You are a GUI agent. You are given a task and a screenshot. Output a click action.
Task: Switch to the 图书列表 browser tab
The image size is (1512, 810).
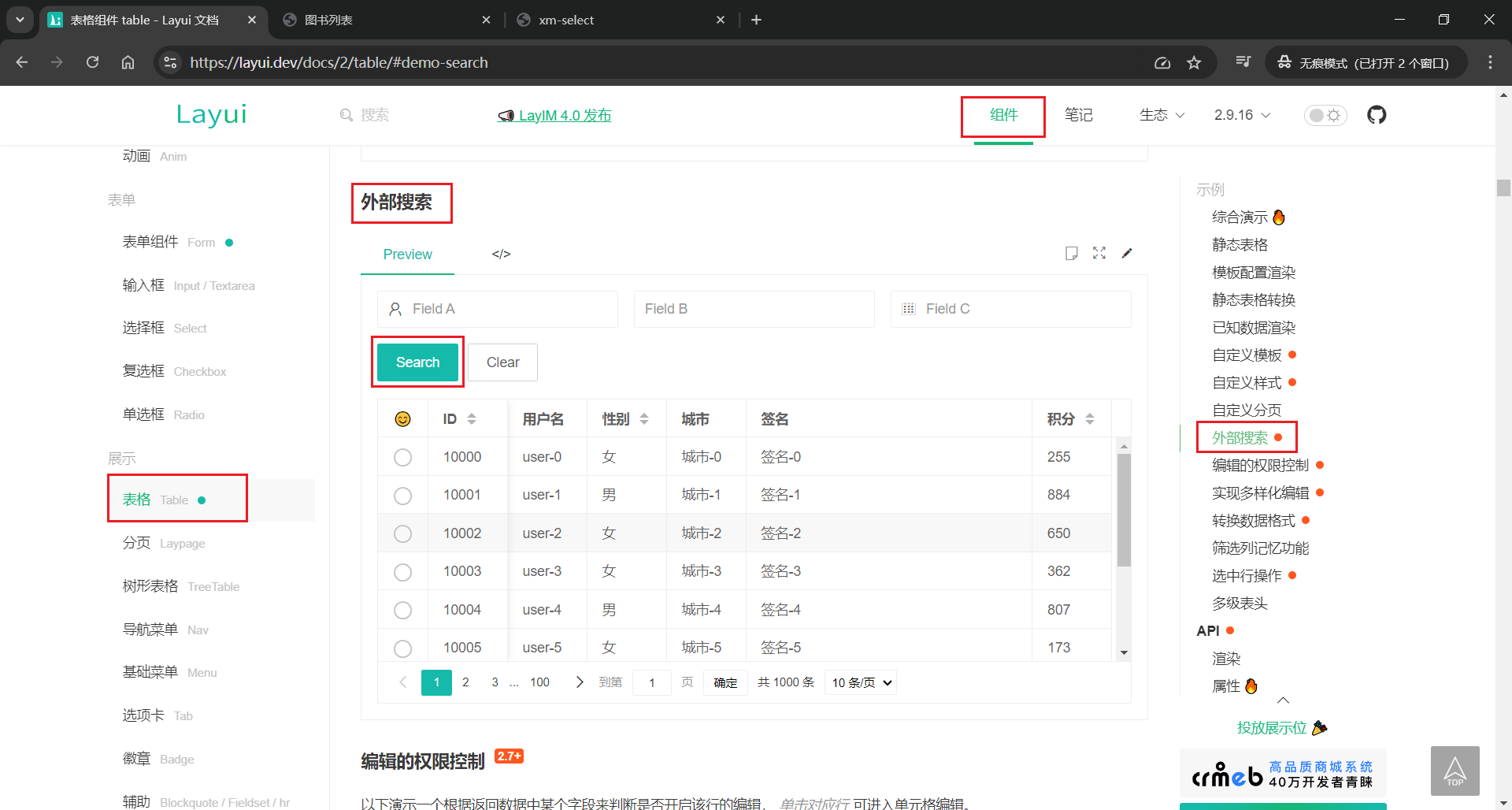coord(386,20)
